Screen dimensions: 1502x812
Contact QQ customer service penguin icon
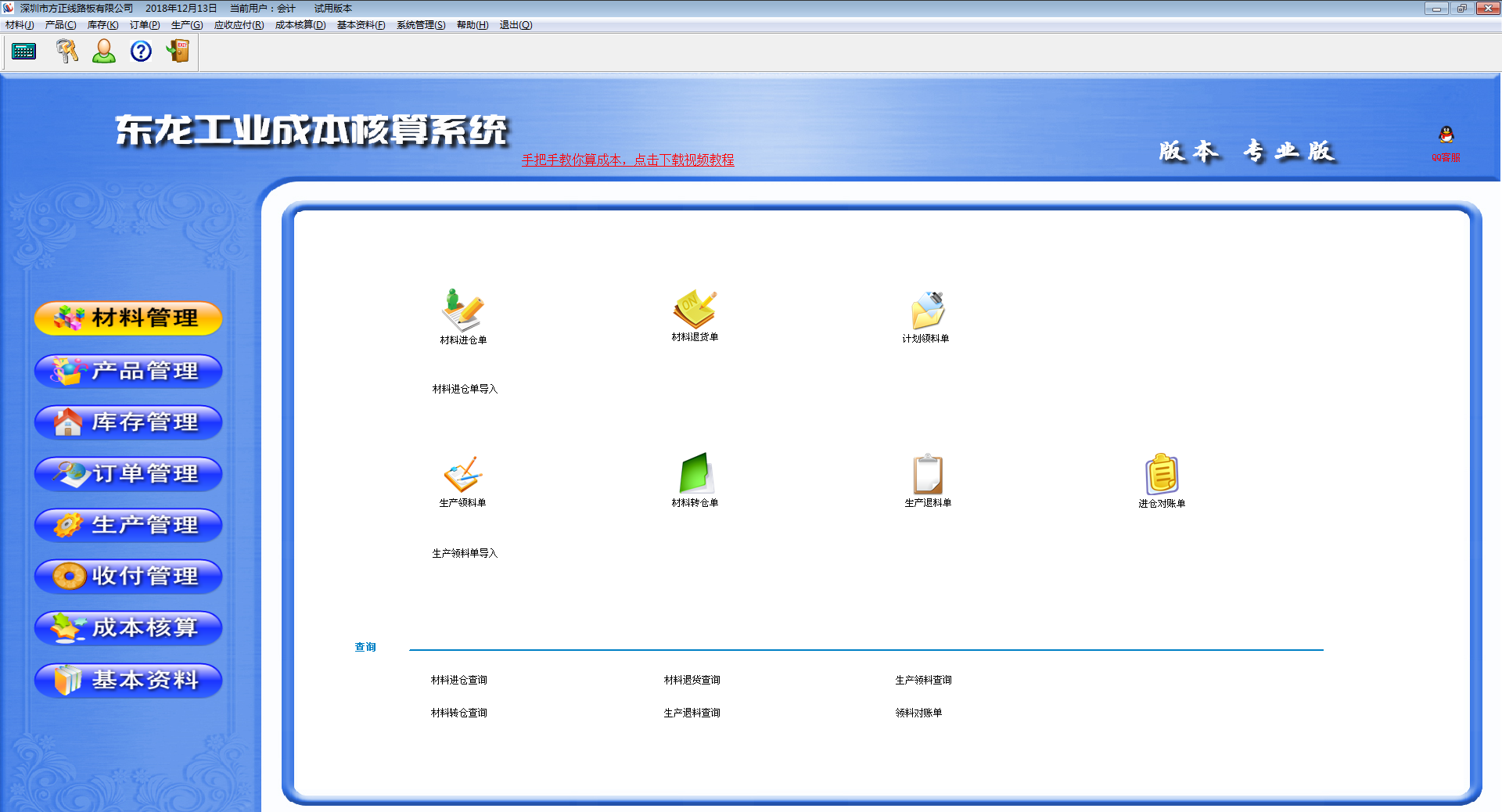point(1446,136)
